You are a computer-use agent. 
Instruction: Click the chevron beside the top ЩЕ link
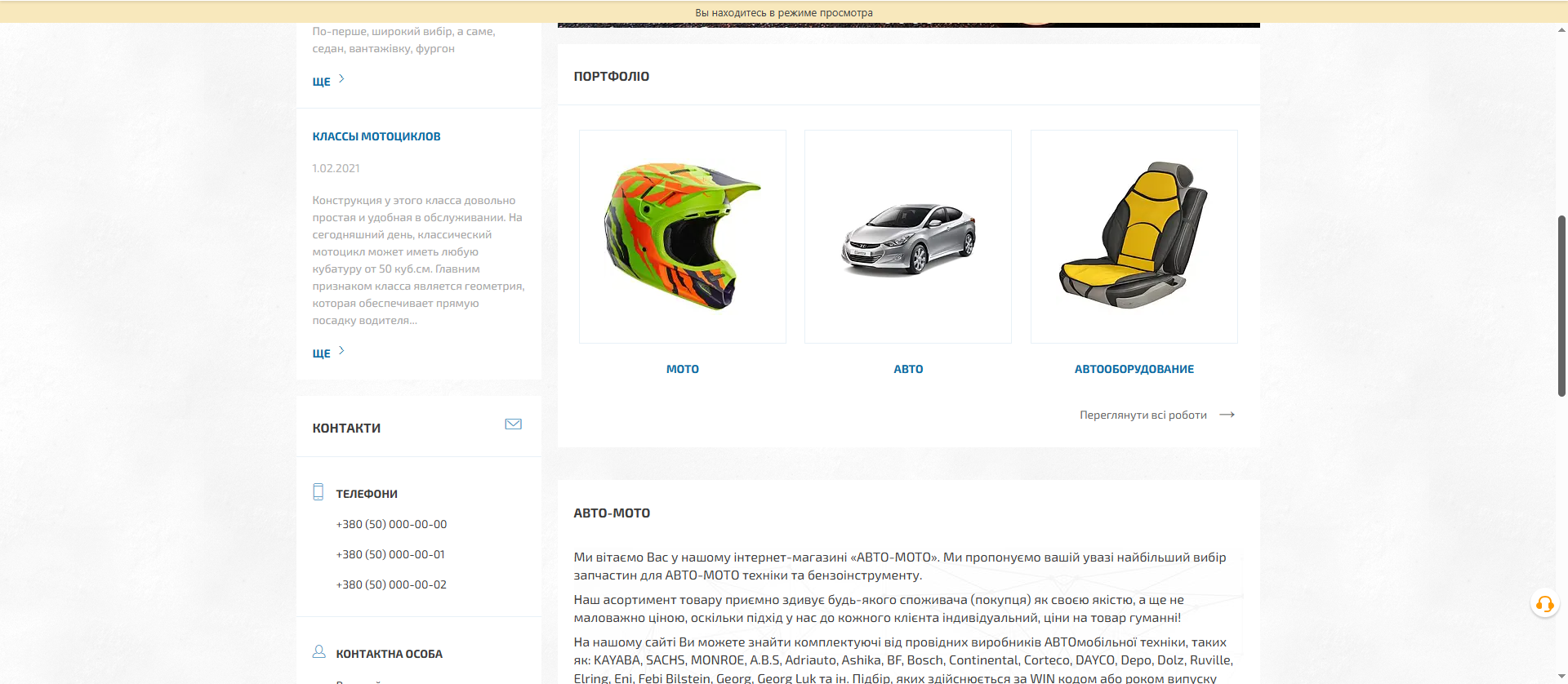[x=341, y=79]
